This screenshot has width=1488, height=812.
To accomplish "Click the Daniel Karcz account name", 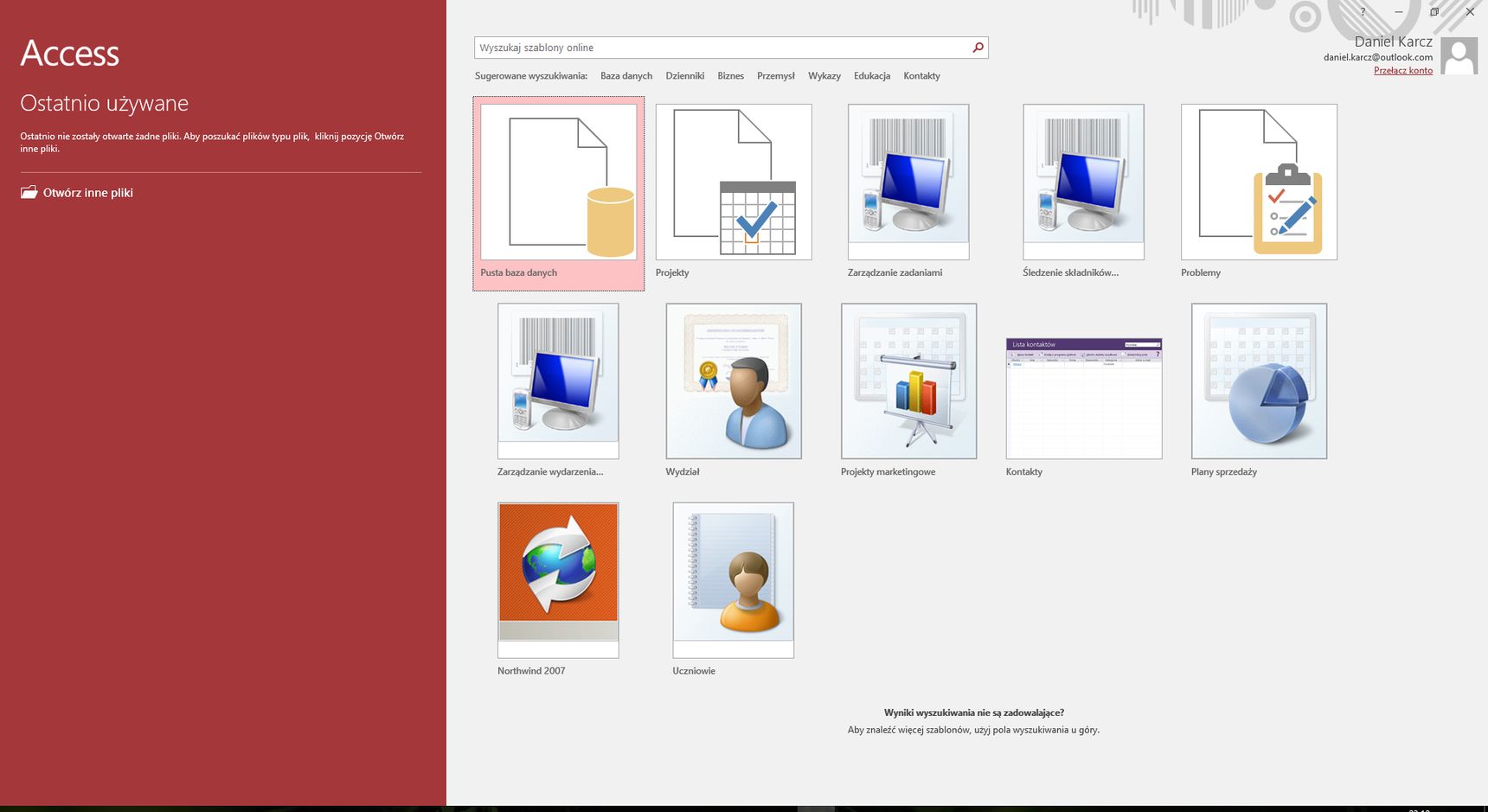I will [1394, 42].
